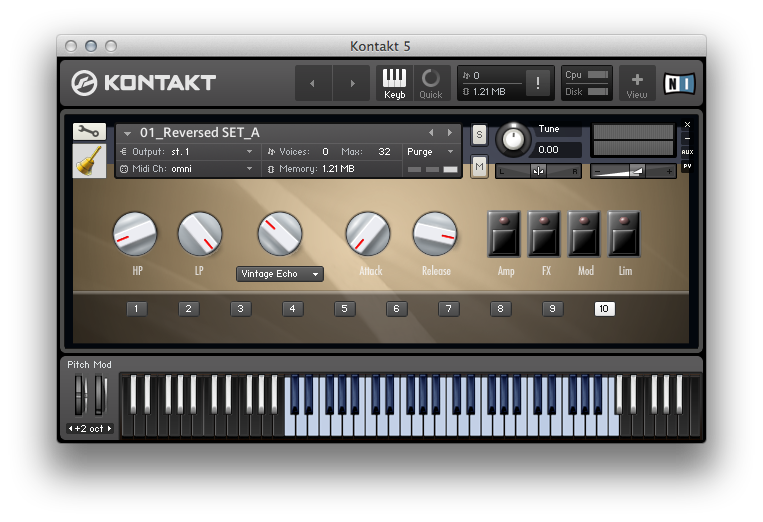
Task: Open the wrench instrument edit mode
Action: (x=89, y=131)
